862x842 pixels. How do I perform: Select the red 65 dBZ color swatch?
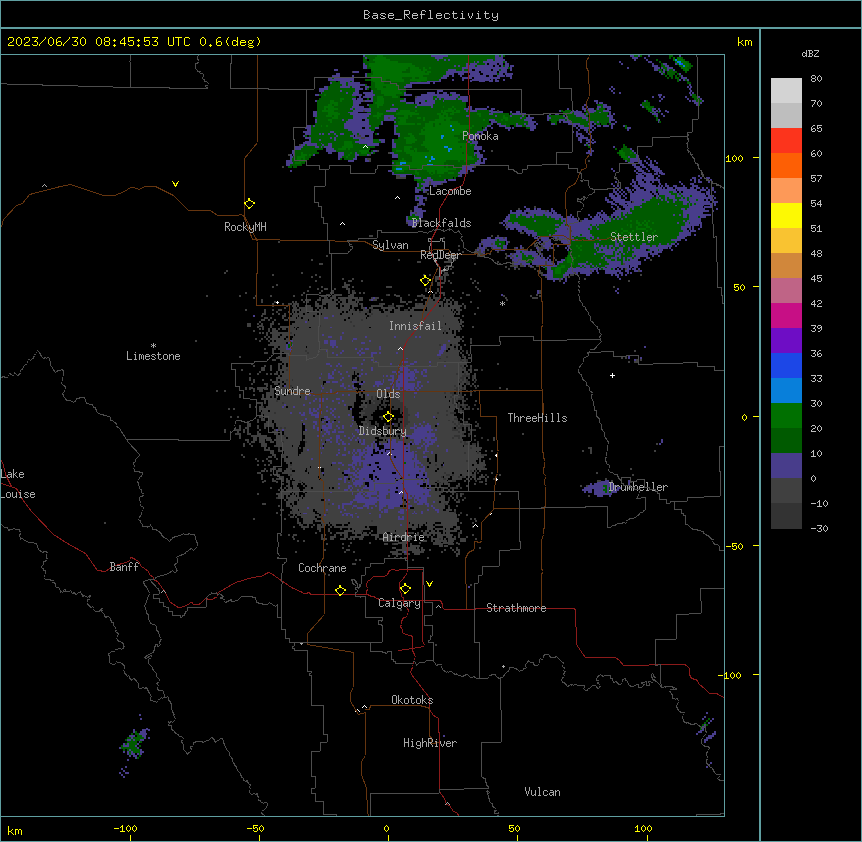(786, 141)
